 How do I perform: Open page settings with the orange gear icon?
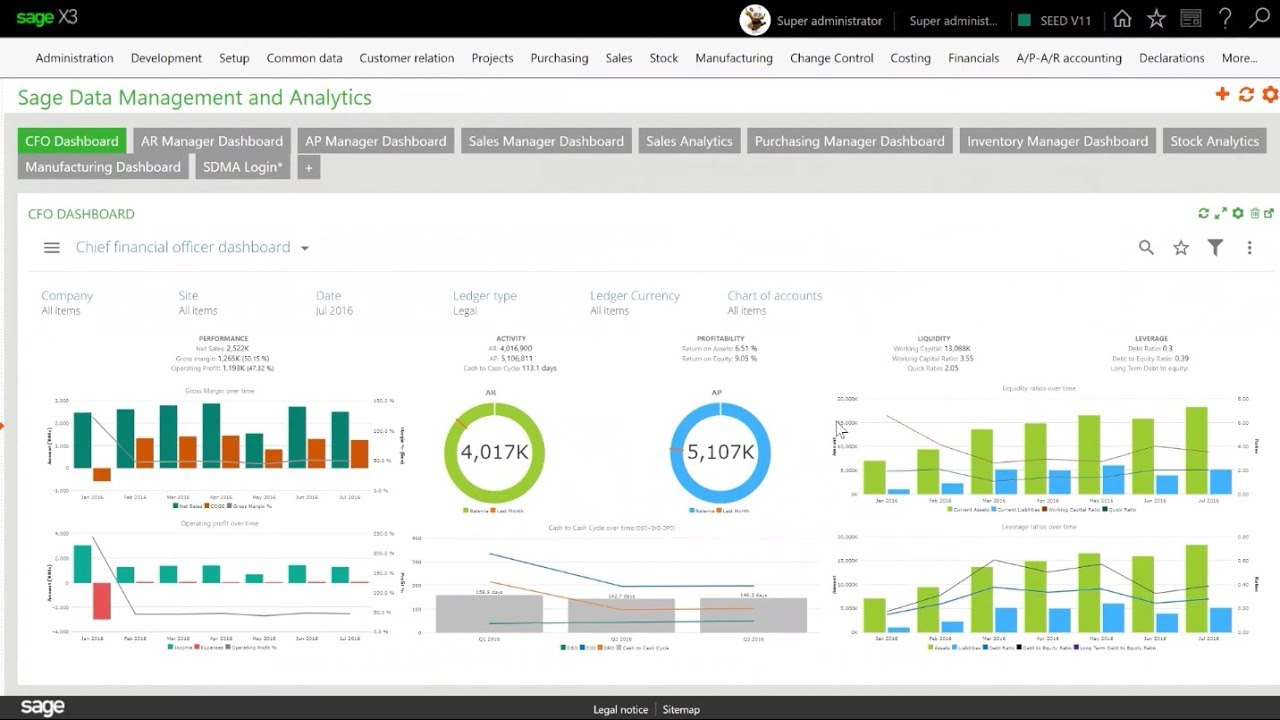[x=1270, y=94]
